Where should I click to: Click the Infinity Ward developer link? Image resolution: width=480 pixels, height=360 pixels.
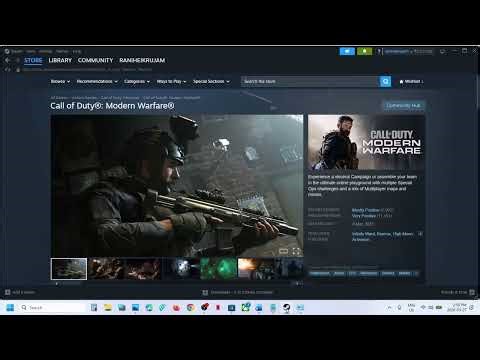(x=363, y=234)
